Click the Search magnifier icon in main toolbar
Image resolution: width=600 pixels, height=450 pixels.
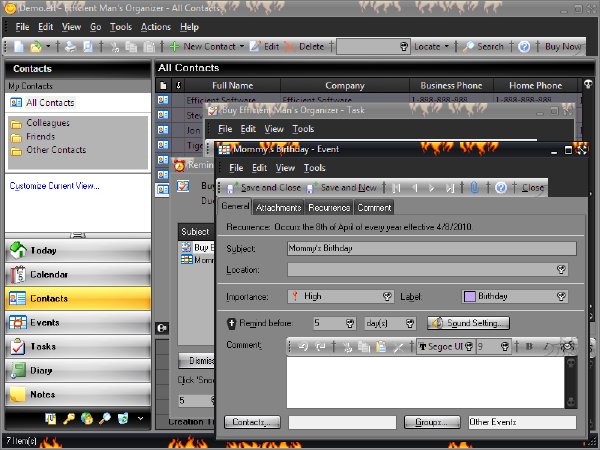(468, 47)
